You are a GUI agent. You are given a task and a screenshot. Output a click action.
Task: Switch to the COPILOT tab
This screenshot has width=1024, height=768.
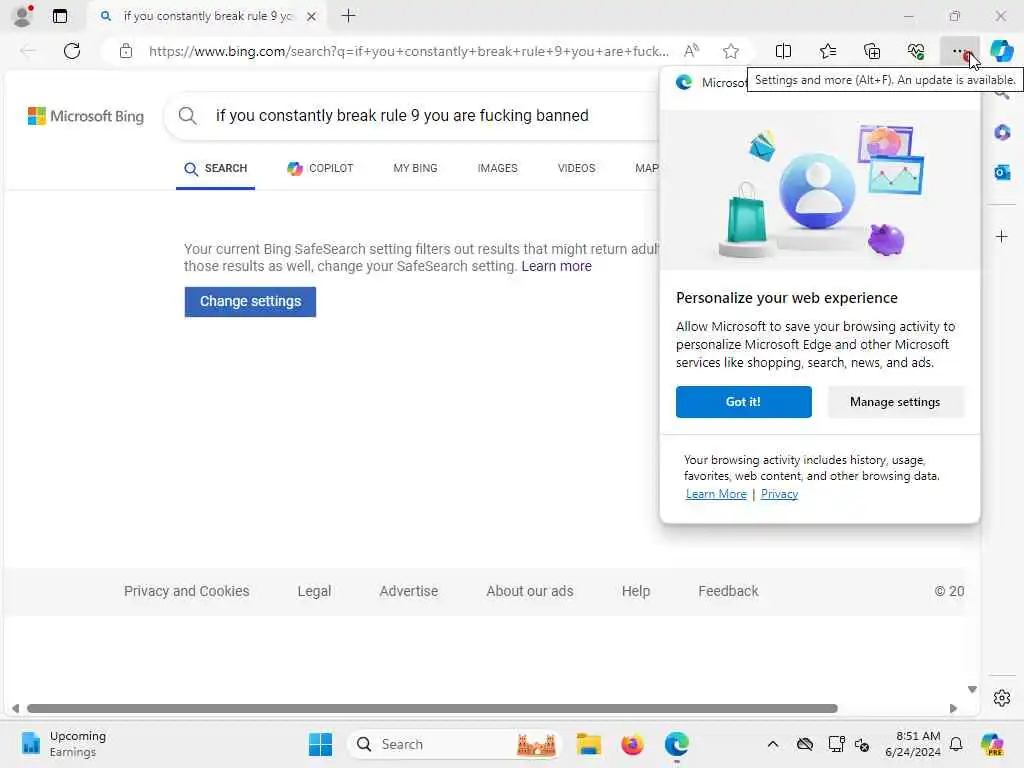point(320,168)
